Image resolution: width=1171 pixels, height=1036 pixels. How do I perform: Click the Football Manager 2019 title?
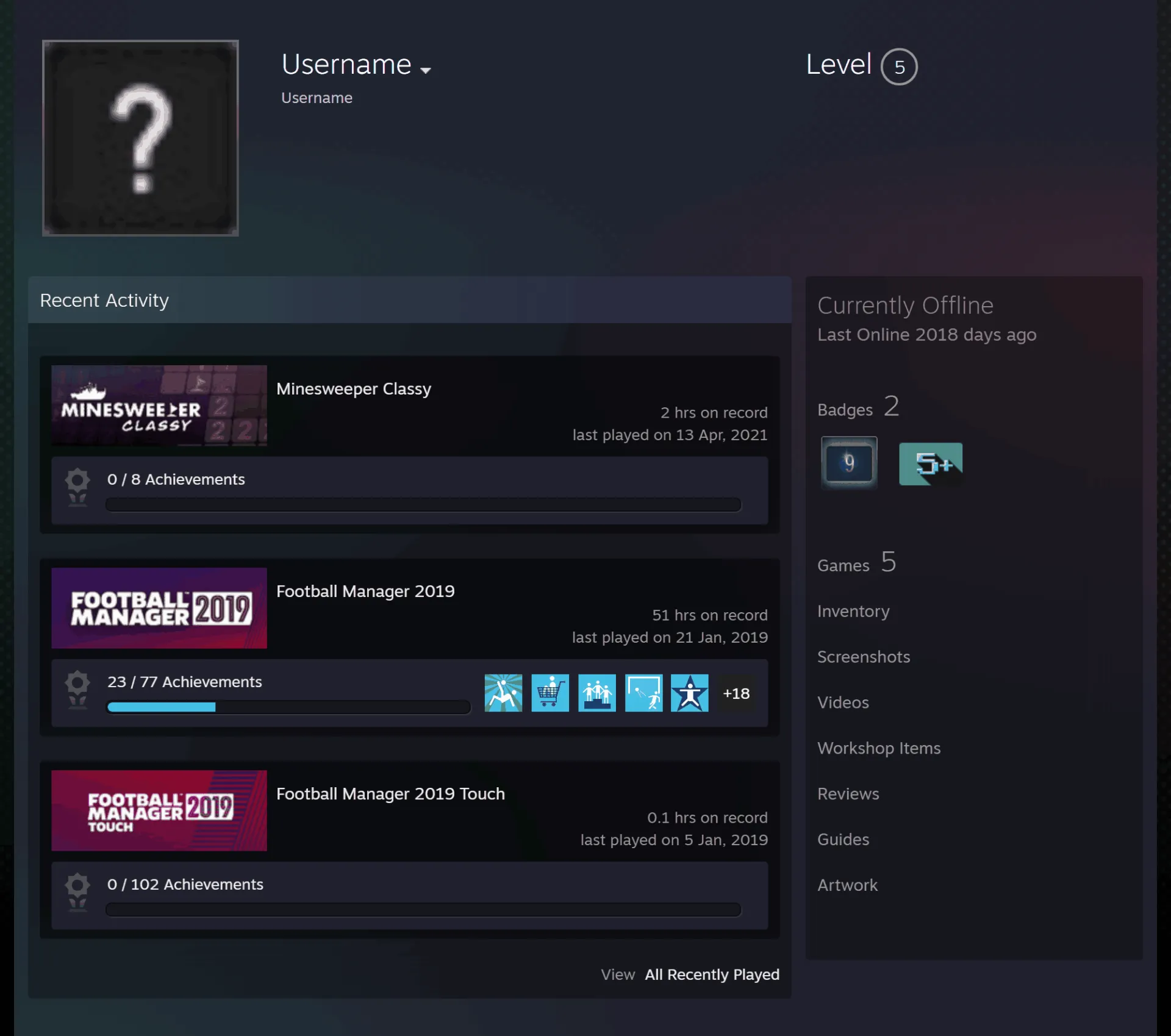[x=365, y=591]
